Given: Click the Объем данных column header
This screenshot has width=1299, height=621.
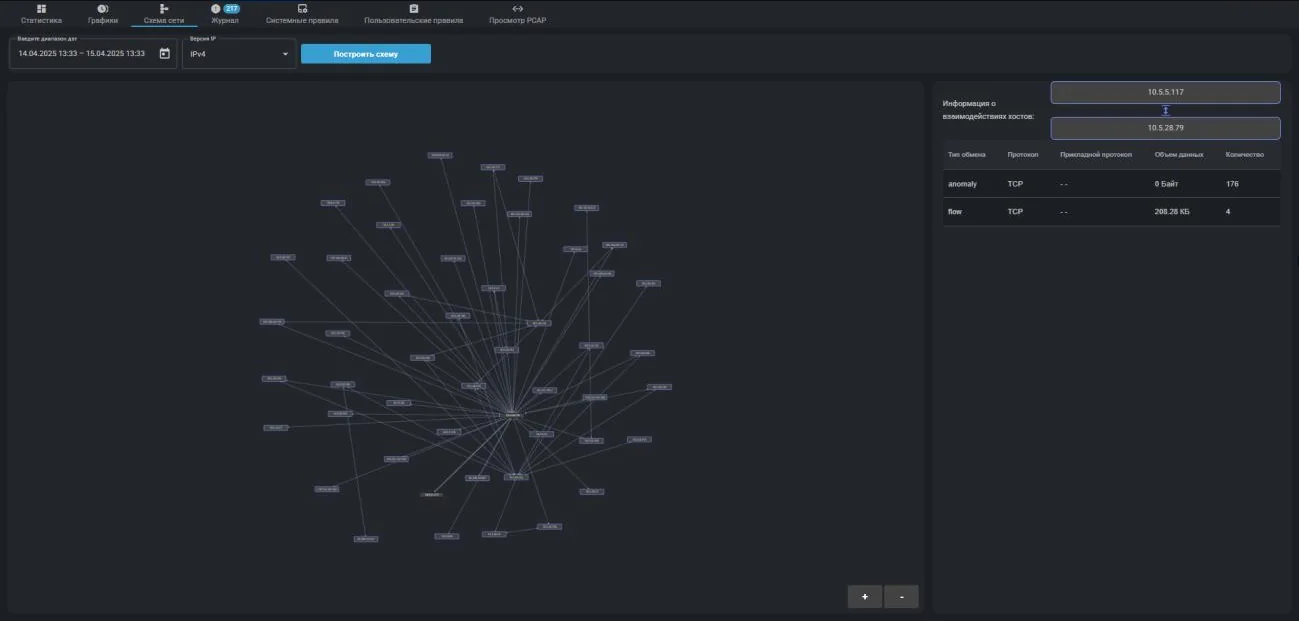Looking at the screenshot, I should [1179, 155].
